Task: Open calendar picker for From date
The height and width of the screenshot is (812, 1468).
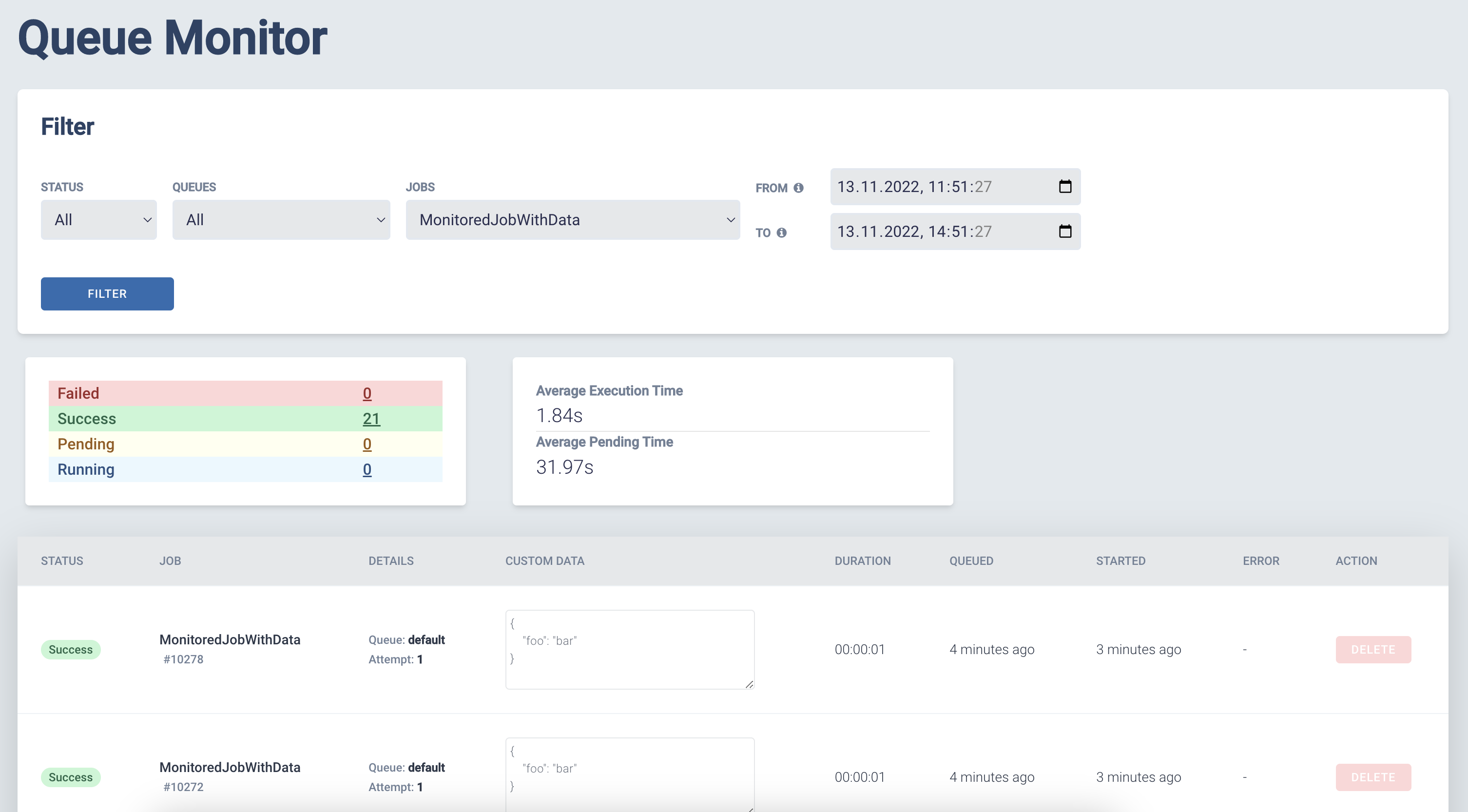Action: [1064, 186]
